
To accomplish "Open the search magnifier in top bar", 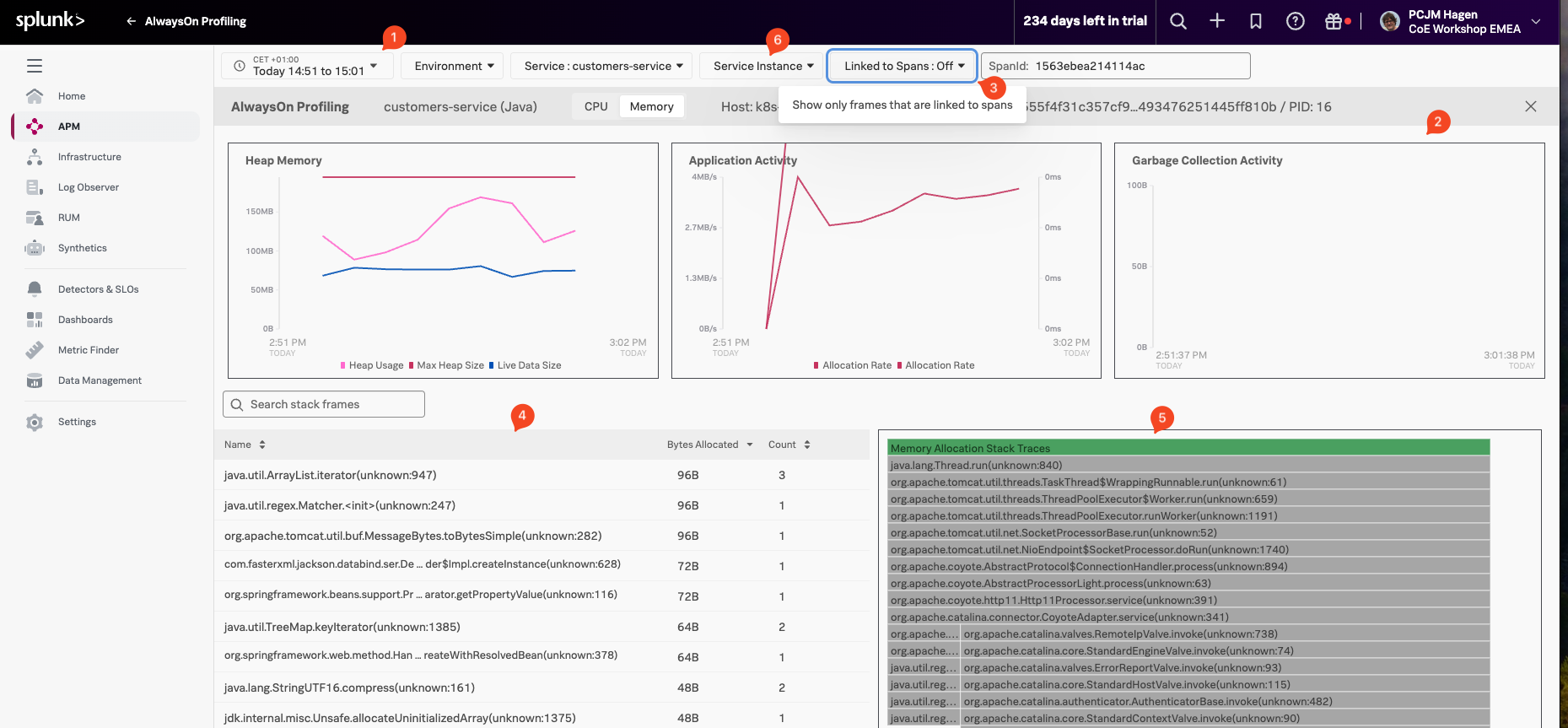I will 1178,22.
